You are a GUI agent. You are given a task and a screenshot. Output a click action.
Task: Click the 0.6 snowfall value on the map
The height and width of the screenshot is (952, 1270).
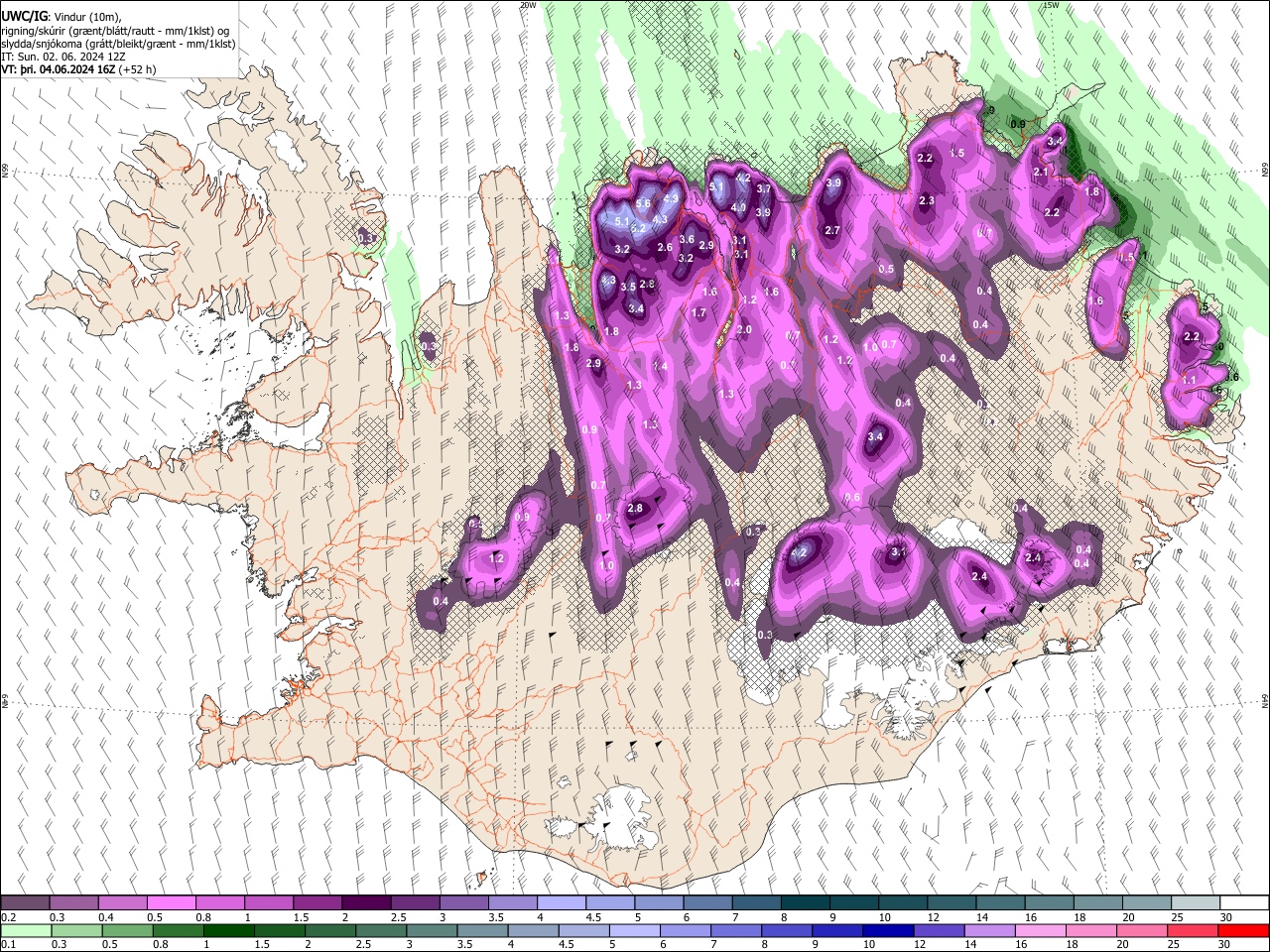click(852, 497)
